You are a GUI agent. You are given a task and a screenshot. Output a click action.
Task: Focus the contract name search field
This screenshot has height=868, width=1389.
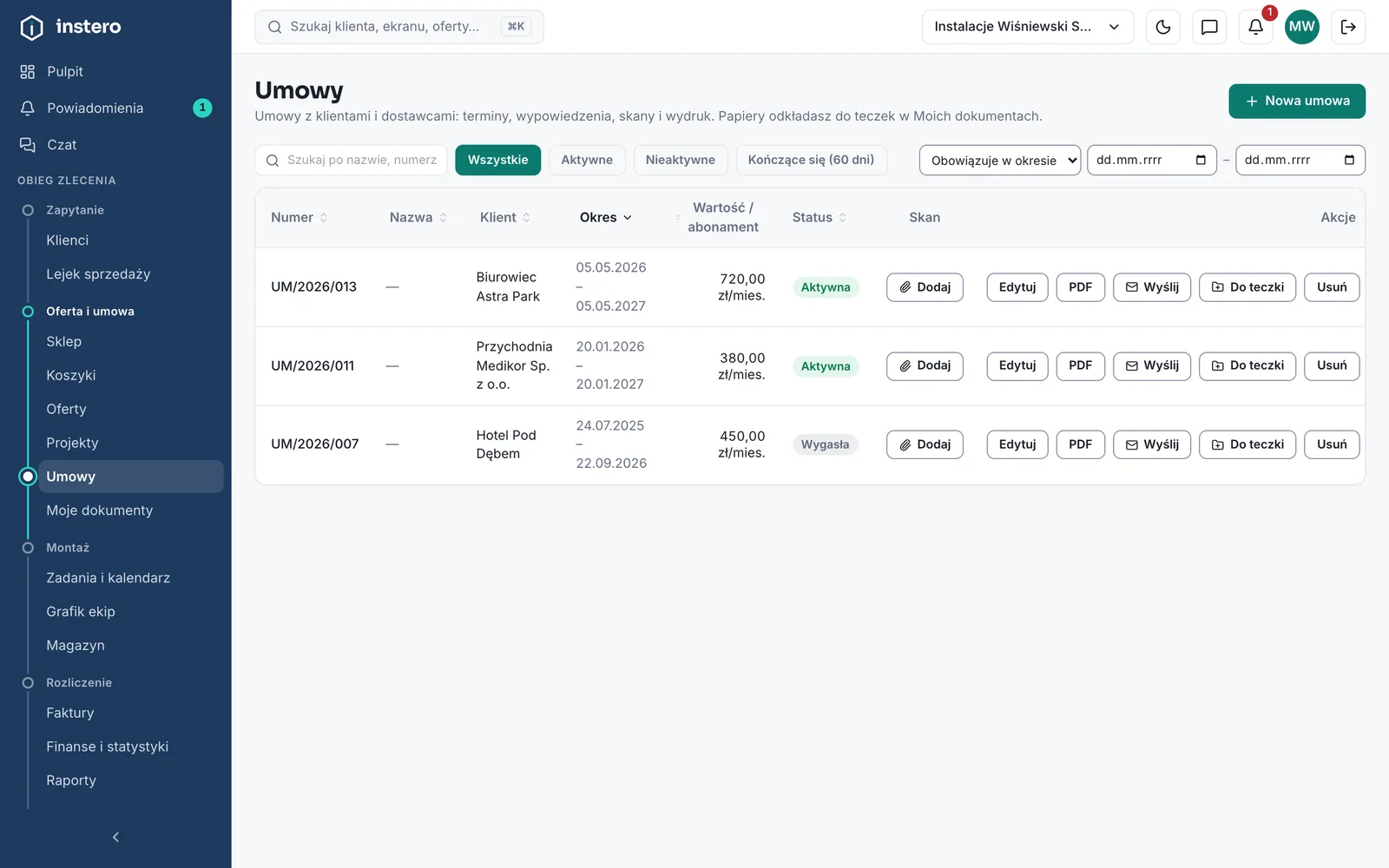[x=352, y=160]
